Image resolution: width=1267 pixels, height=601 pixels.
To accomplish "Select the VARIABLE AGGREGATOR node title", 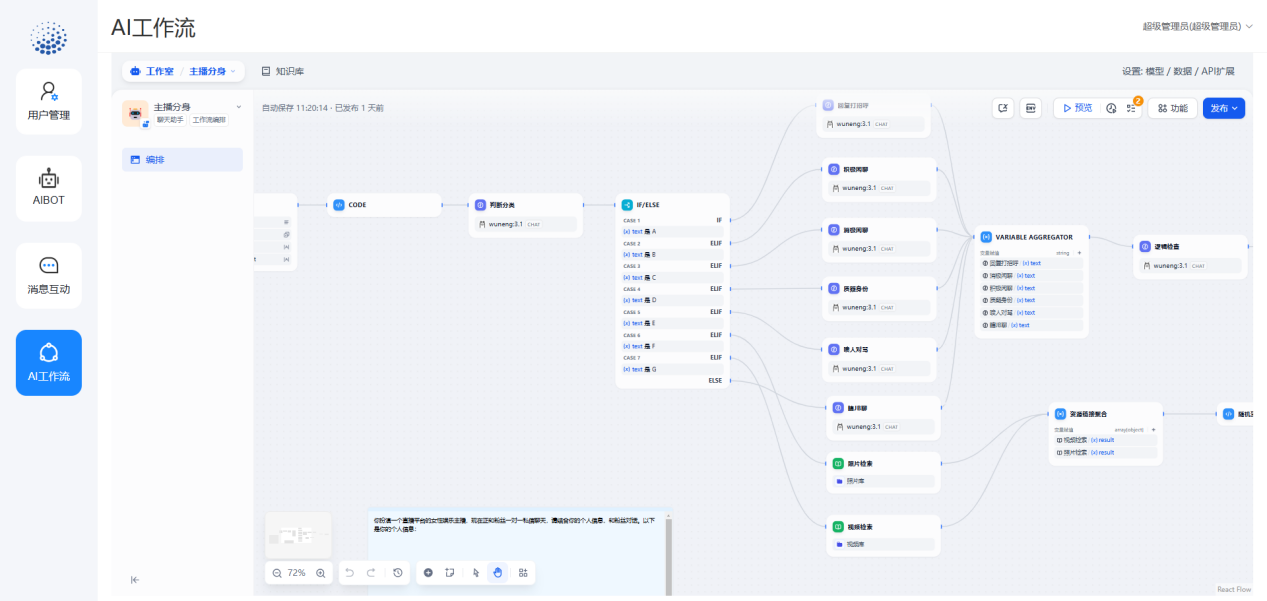I will (1035, 237).
